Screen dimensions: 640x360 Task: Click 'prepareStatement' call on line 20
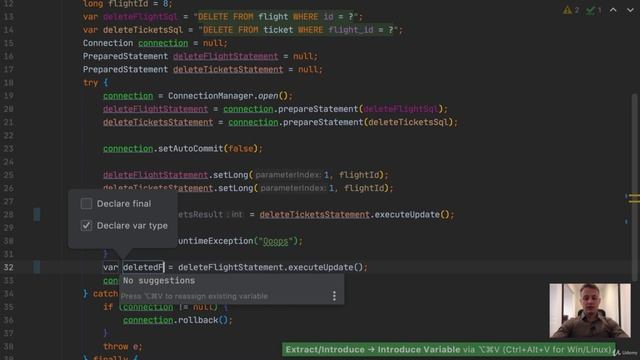(x=318, y=109)
